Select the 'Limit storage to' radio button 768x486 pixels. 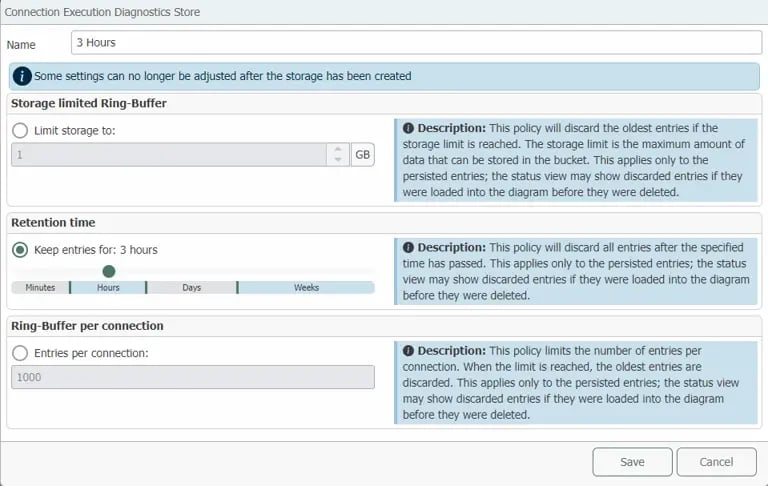[x=20, y=130]
